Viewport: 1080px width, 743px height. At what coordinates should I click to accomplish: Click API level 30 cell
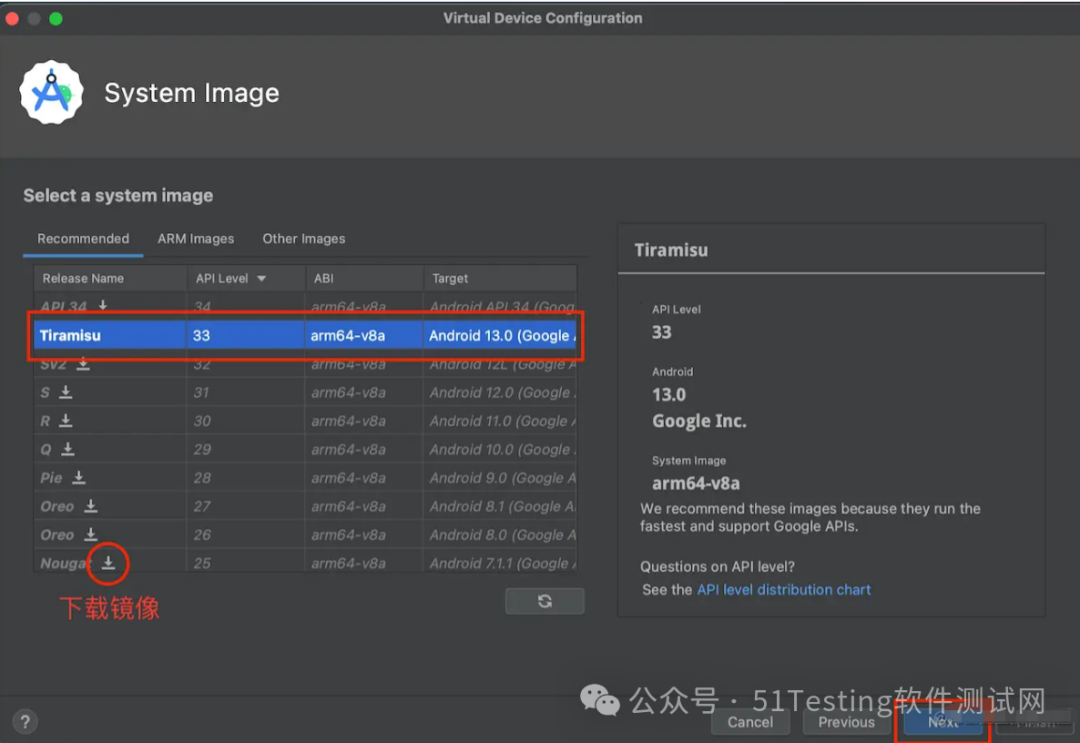tap(246, 421)
